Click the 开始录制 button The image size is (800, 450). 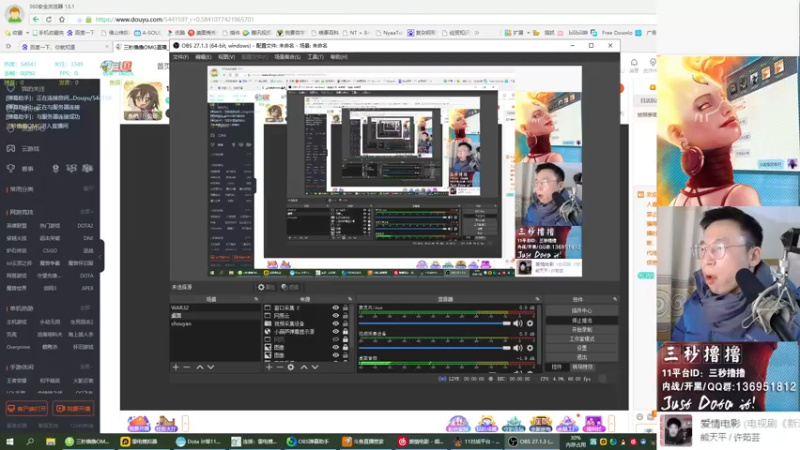(x=582, y=330)
